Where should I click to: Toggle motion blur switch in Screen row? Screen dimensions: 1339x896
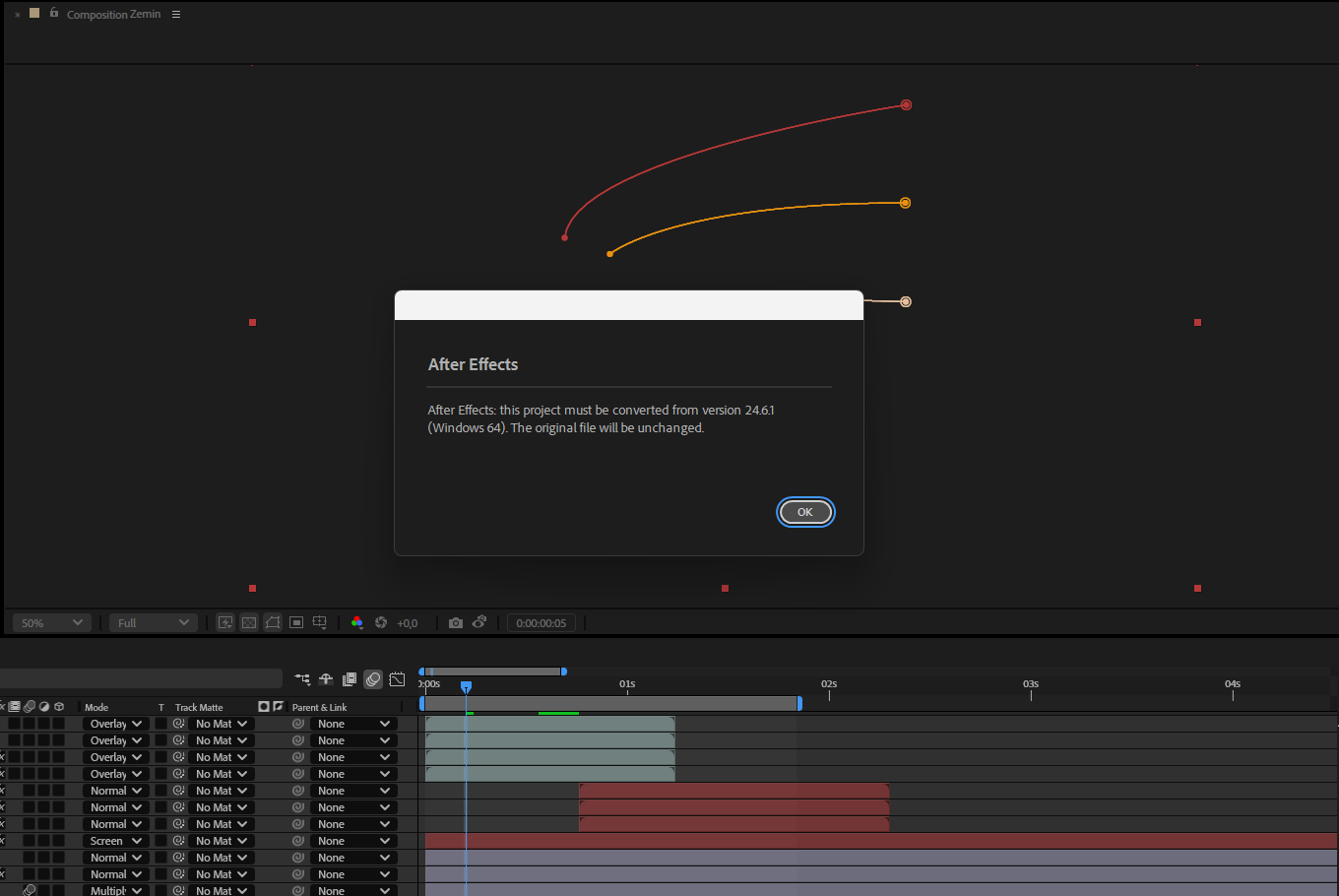30,841
